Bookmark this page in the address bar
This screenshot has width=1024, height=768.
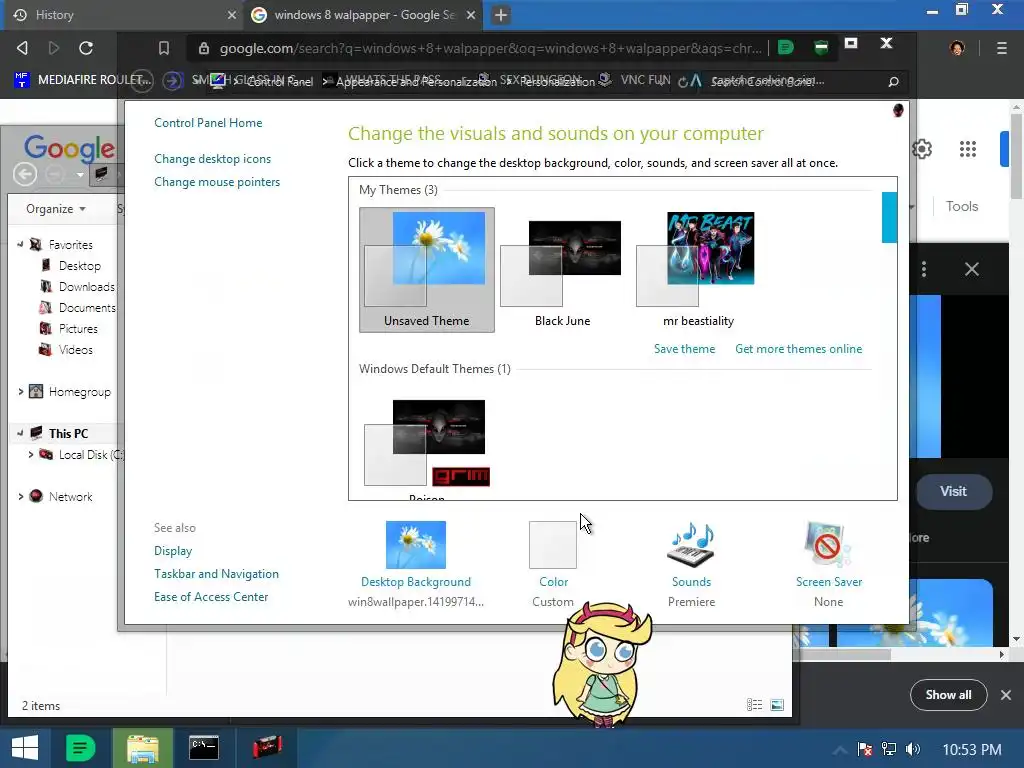[x=164, y=48]
